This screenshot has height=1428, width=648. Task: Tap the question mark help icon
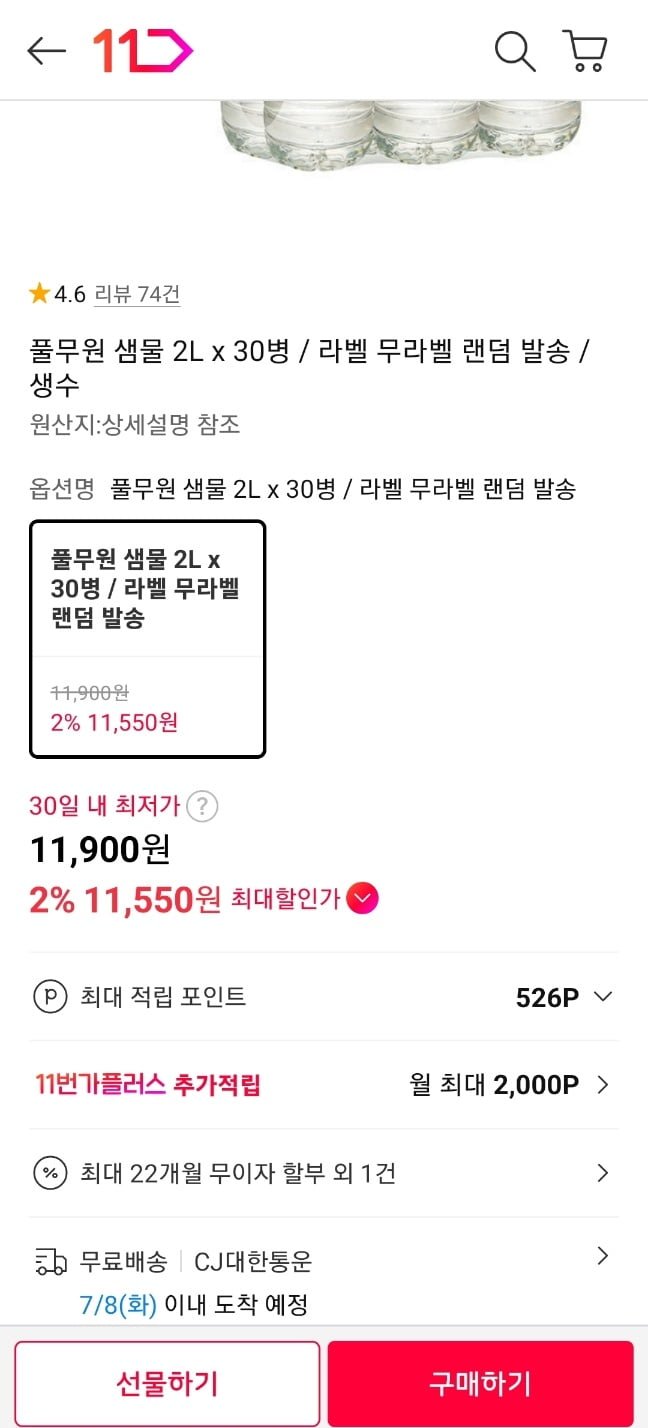tap(203, 806)
